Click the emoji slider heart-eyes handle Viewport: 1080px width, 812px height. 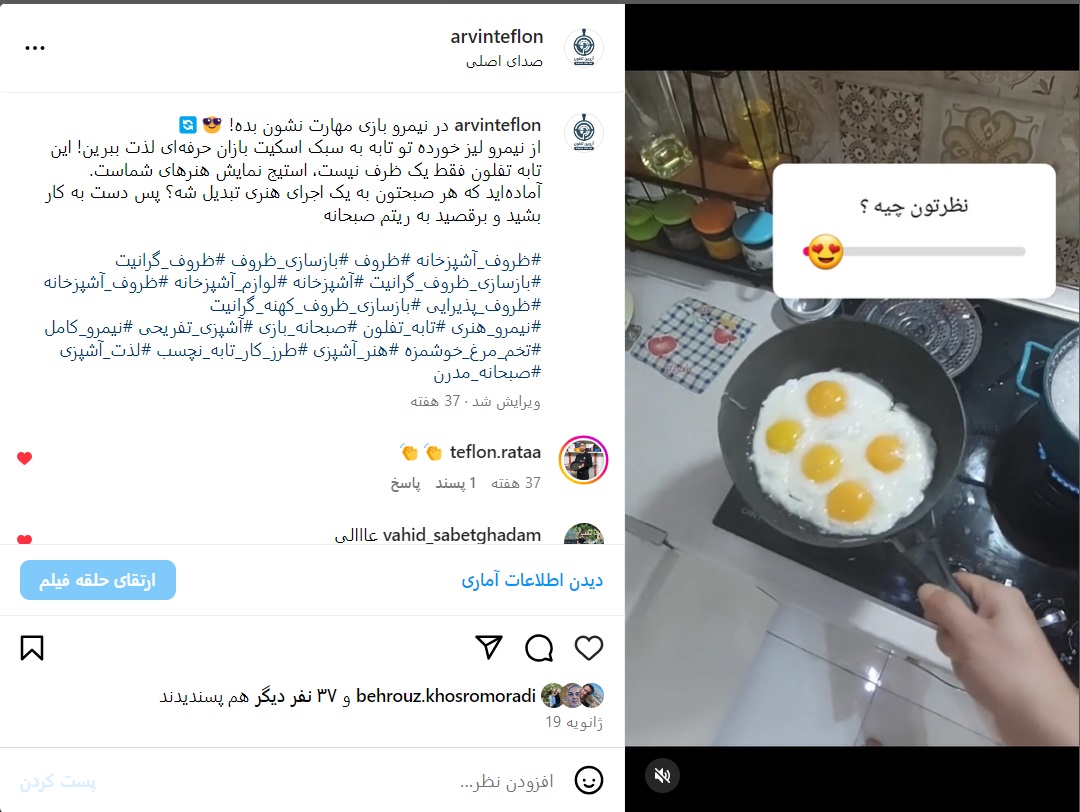(825, 252)
